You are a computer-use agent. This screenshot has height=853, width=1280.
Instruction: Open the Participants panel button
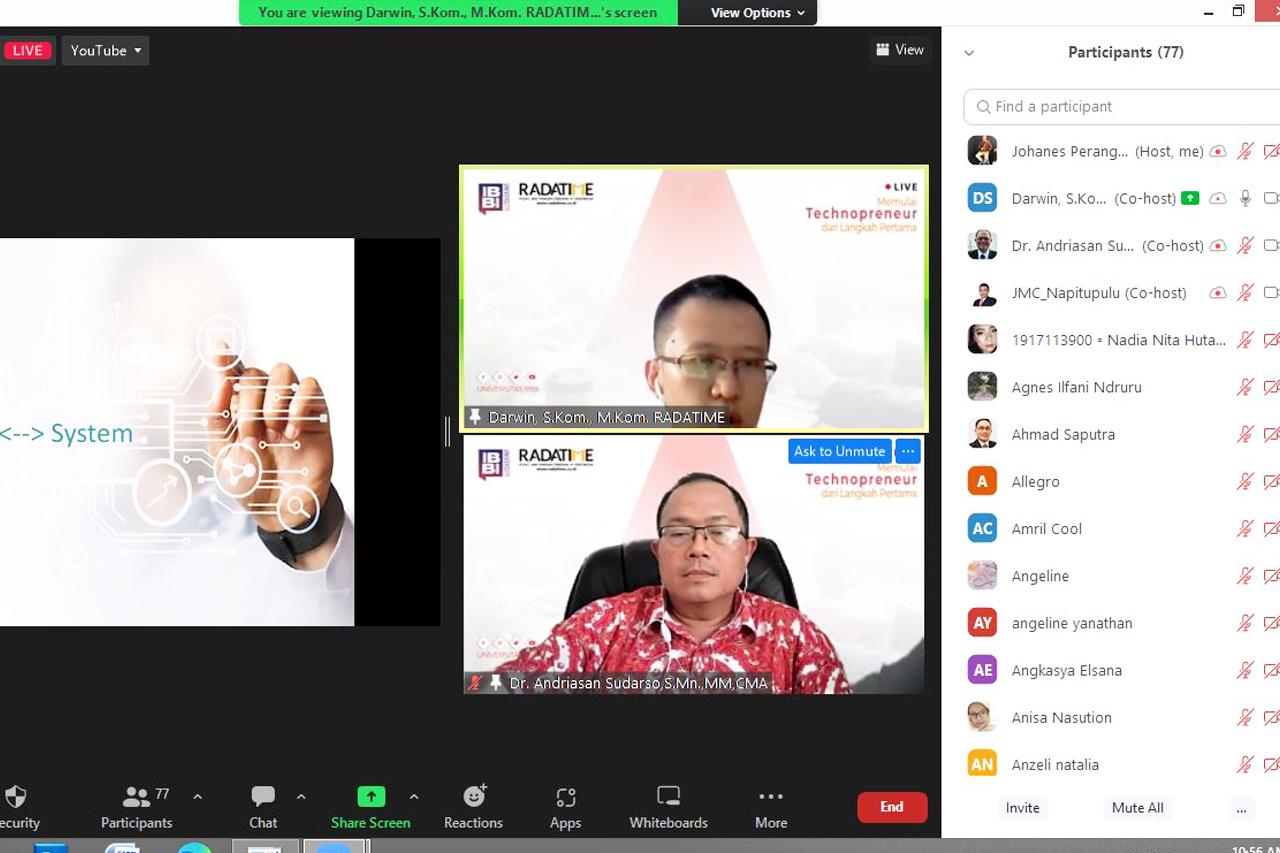[136, 808]
